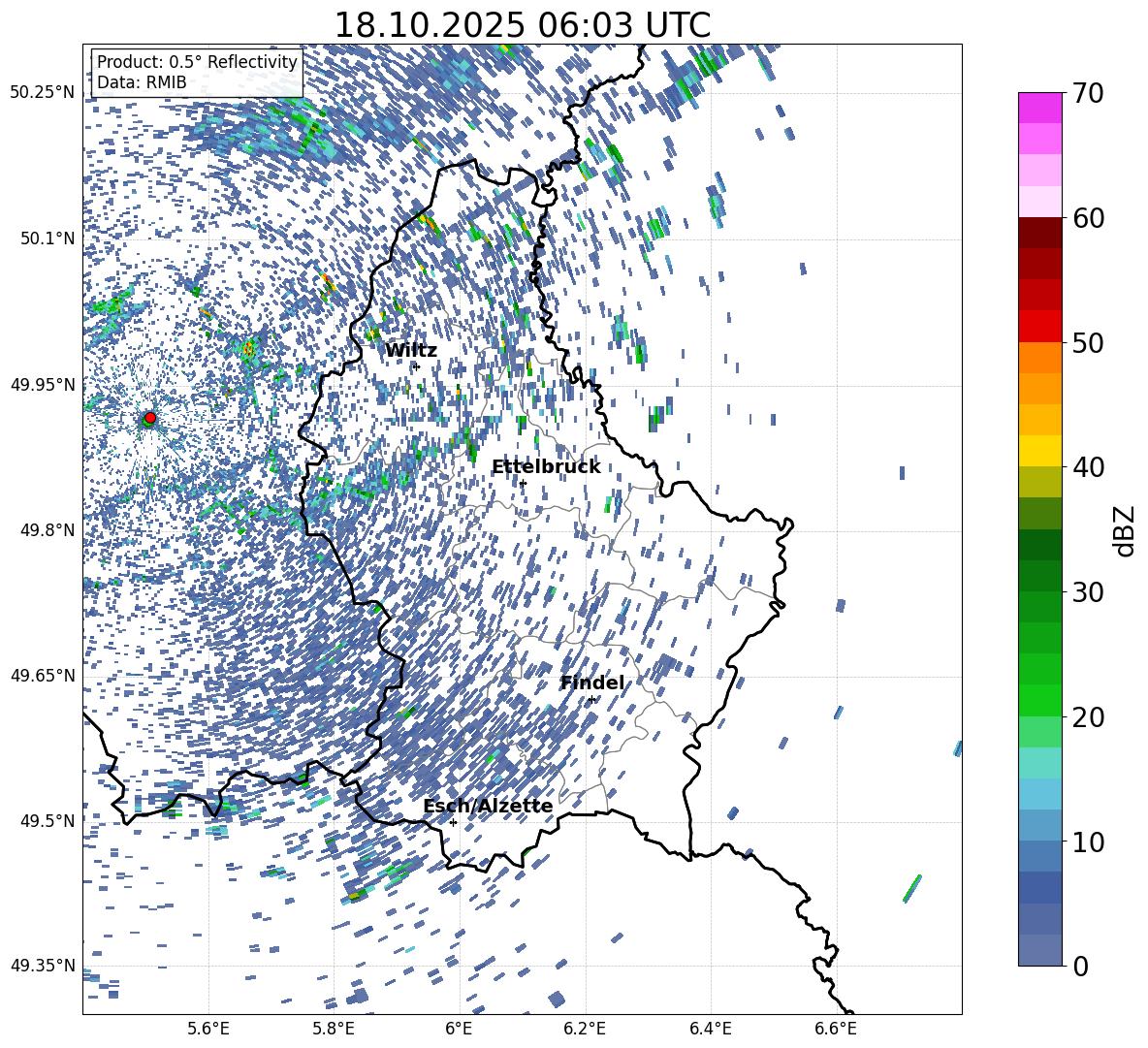
Task: Click the 6°E longitude label
Action: [459, 1029]
